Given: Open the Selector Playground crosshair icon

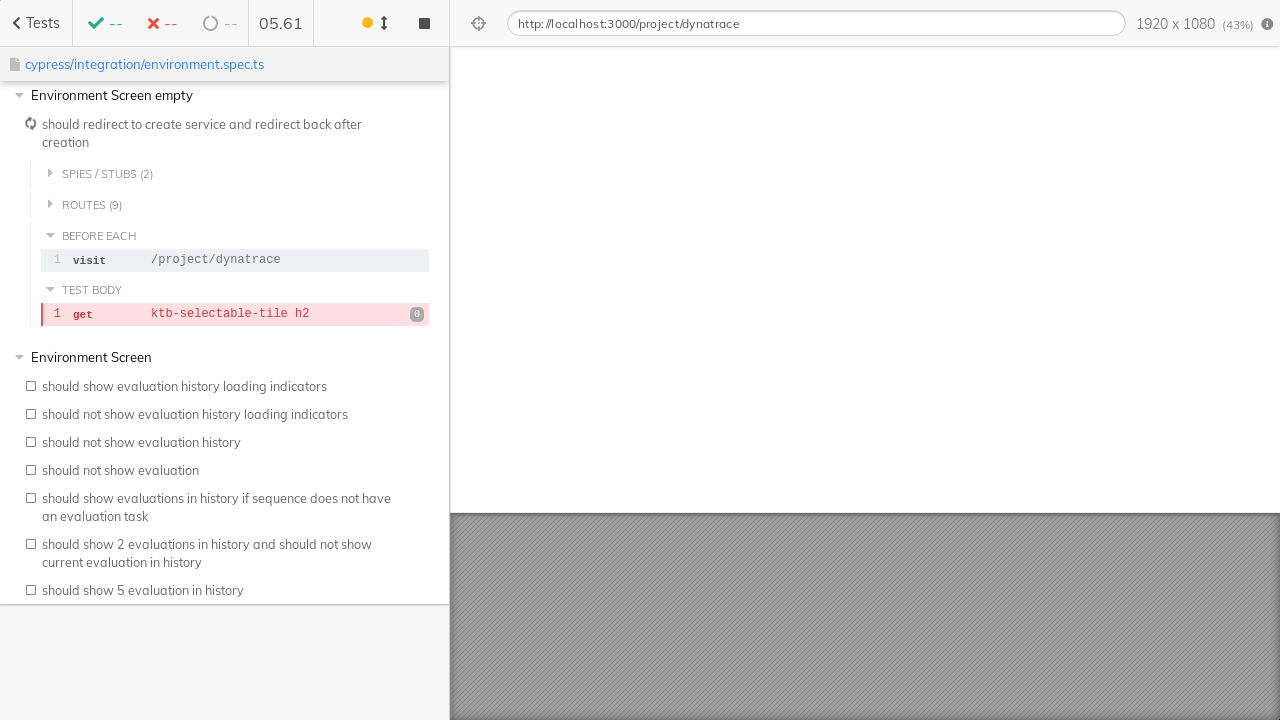Looking at the screenshot, I should pos(478,23).
